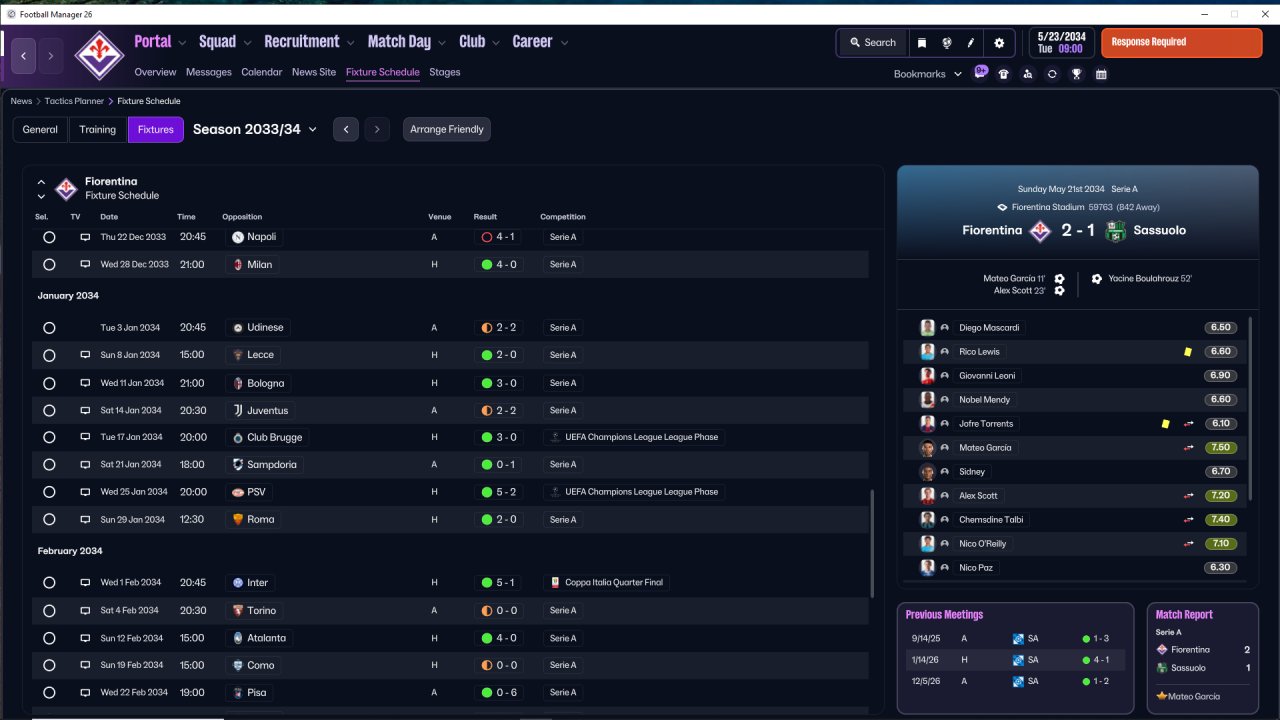This screenshot has width=1280, height=720.
Task: Click the Coppa Italia competition icon on the Inter row
Action: point(556,583)
